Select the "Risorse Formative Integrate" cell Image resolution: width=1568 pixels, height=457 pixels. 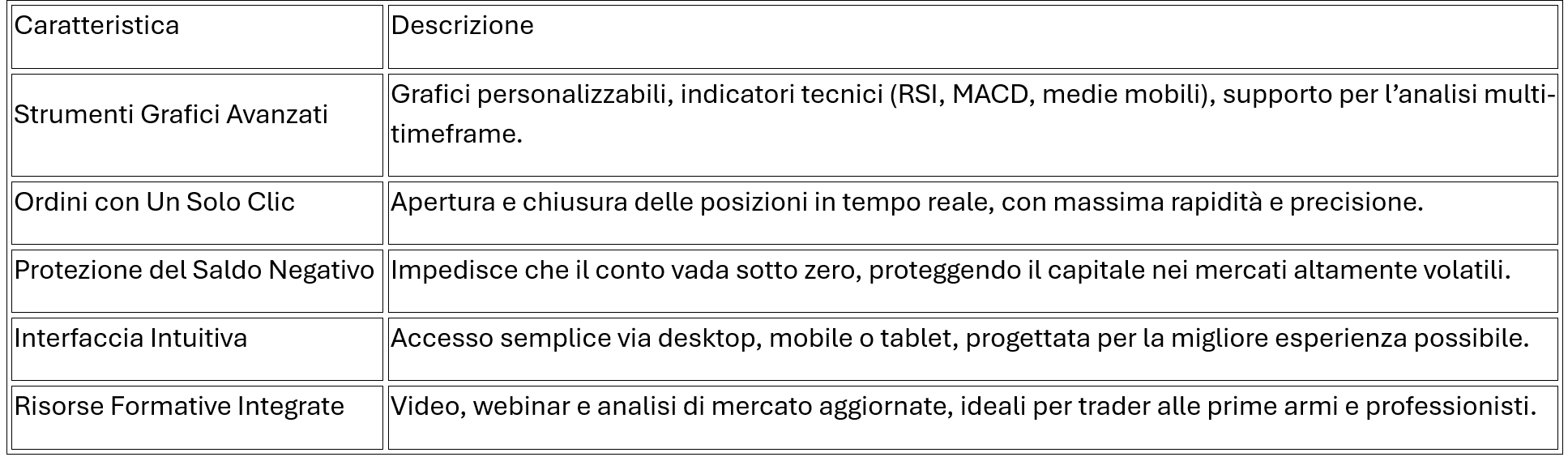[x=179, y=406]
